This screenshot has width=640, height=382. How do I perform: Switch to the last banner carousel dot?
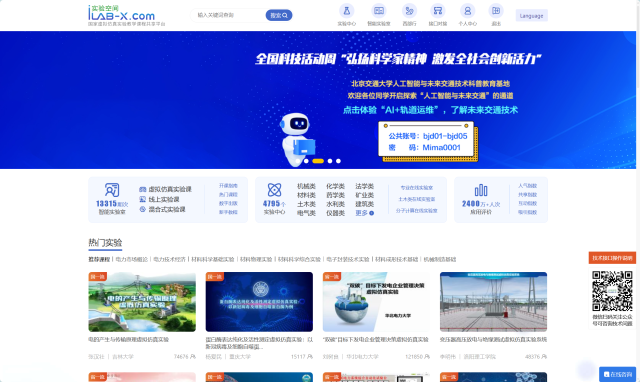[x=338, y=161]
